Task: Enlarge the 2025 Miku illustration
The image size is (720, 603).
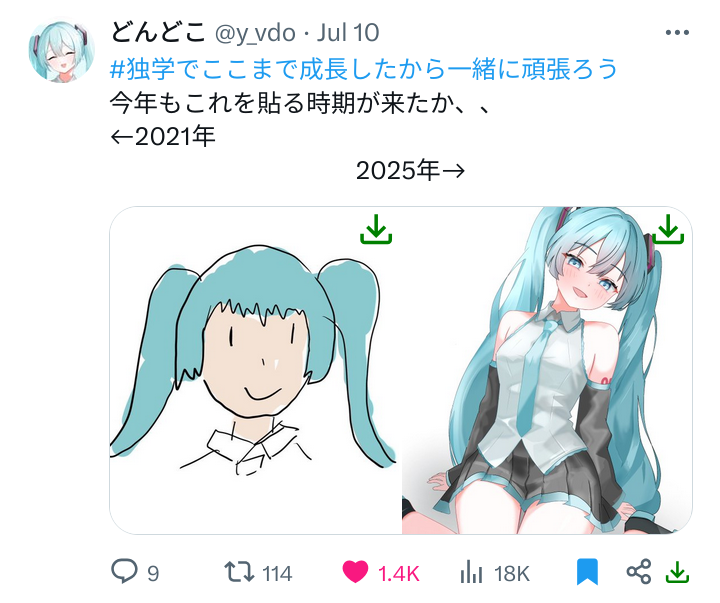Action: click(547, 370)
